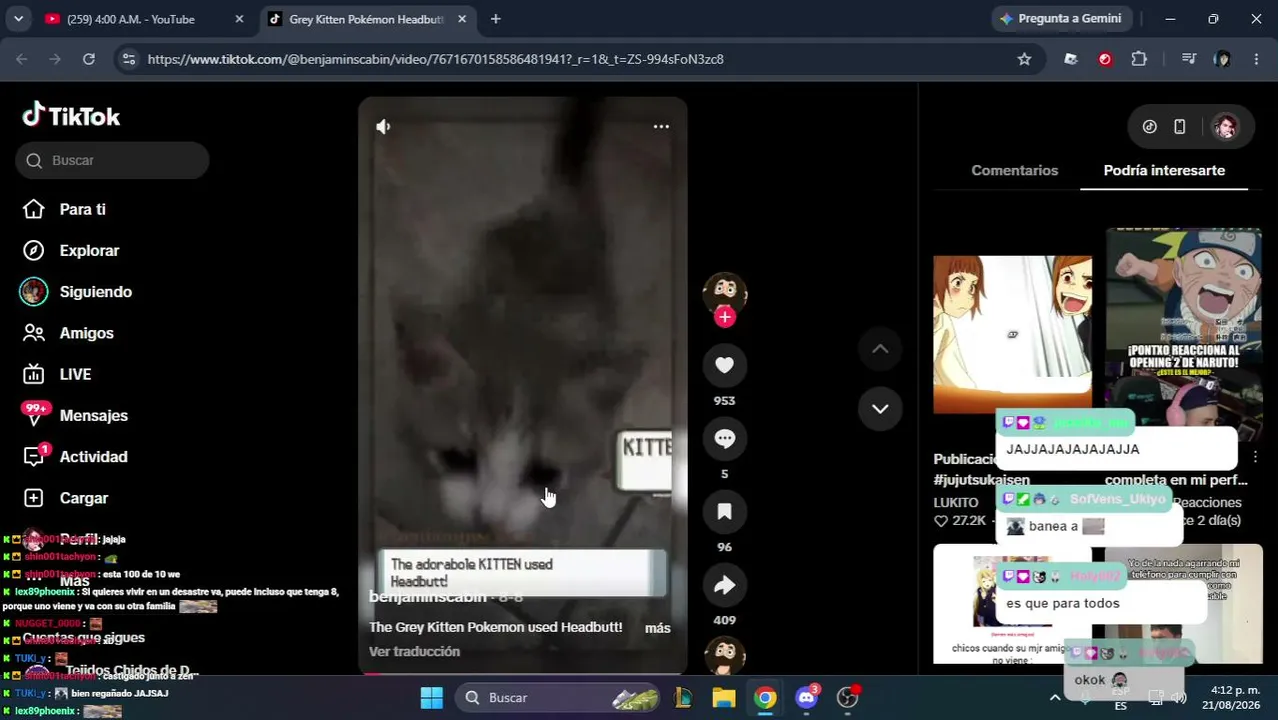Show hidden system tray icons
The image size is (1278, 720).
(x=1054, y=697)
